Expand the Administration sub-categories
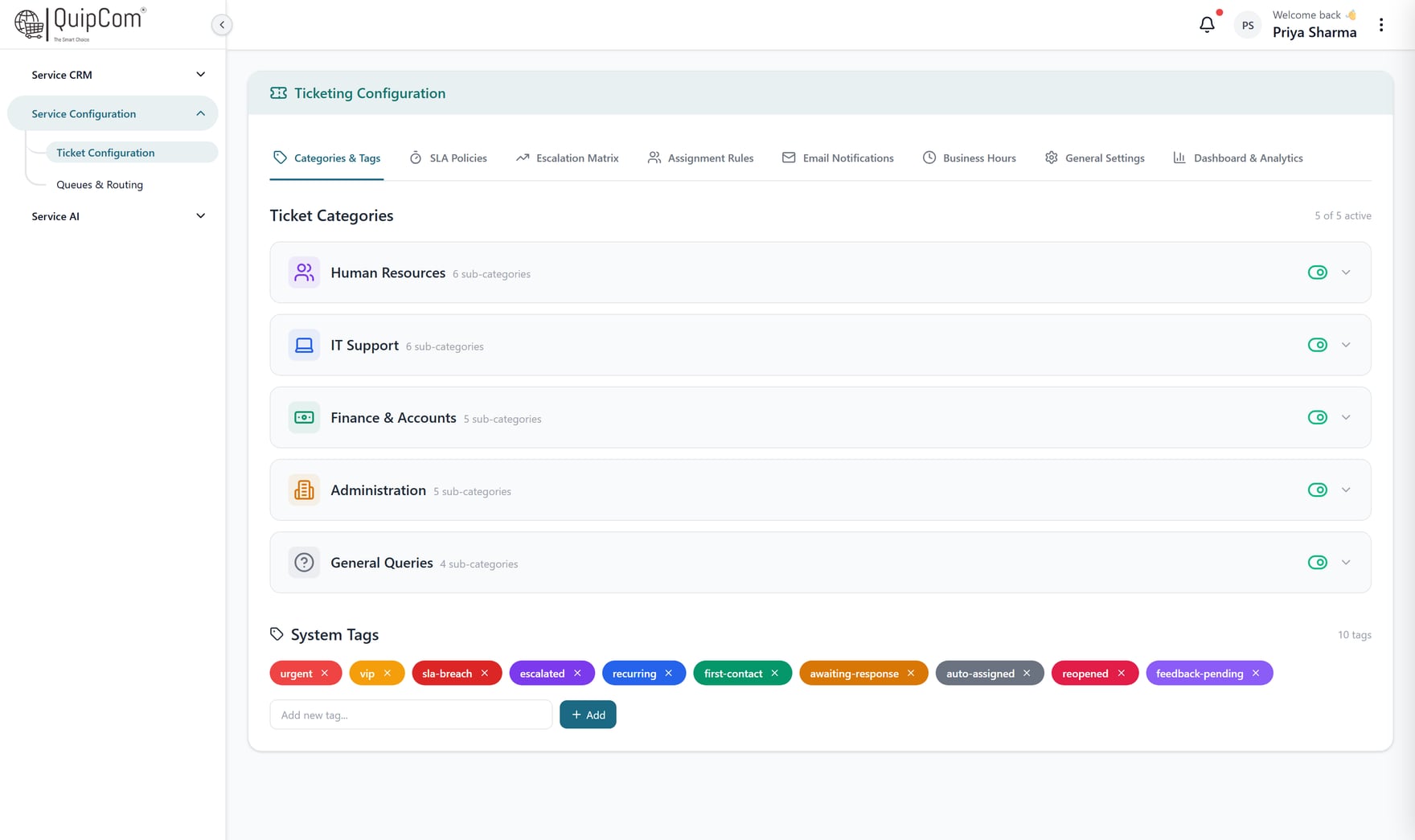1415x840 pixels. click(1346, 490)
